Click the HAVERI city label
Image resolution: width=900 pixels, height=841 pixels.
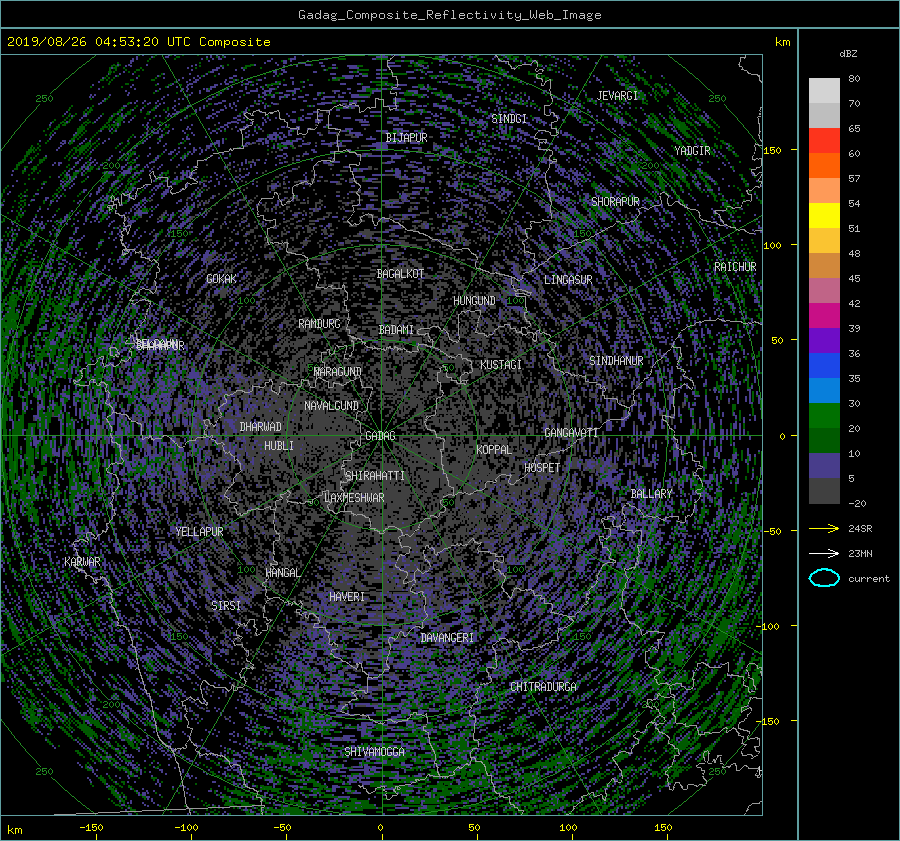347,597
